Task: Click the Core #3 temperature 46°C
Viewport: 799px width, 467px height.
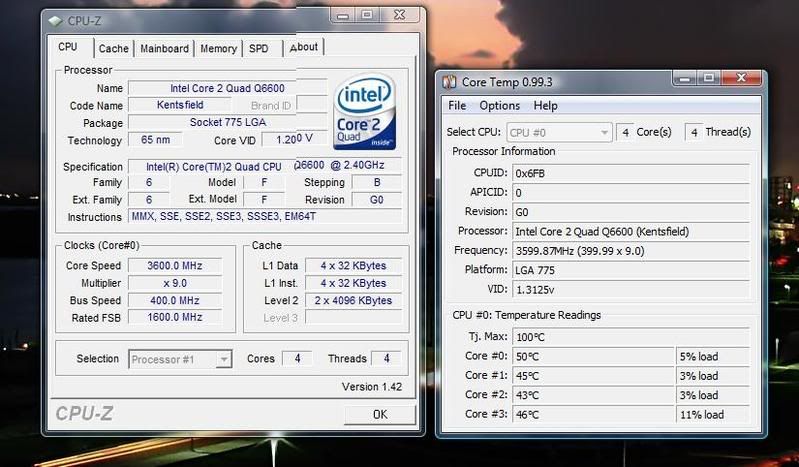Action: pos(594,414)
